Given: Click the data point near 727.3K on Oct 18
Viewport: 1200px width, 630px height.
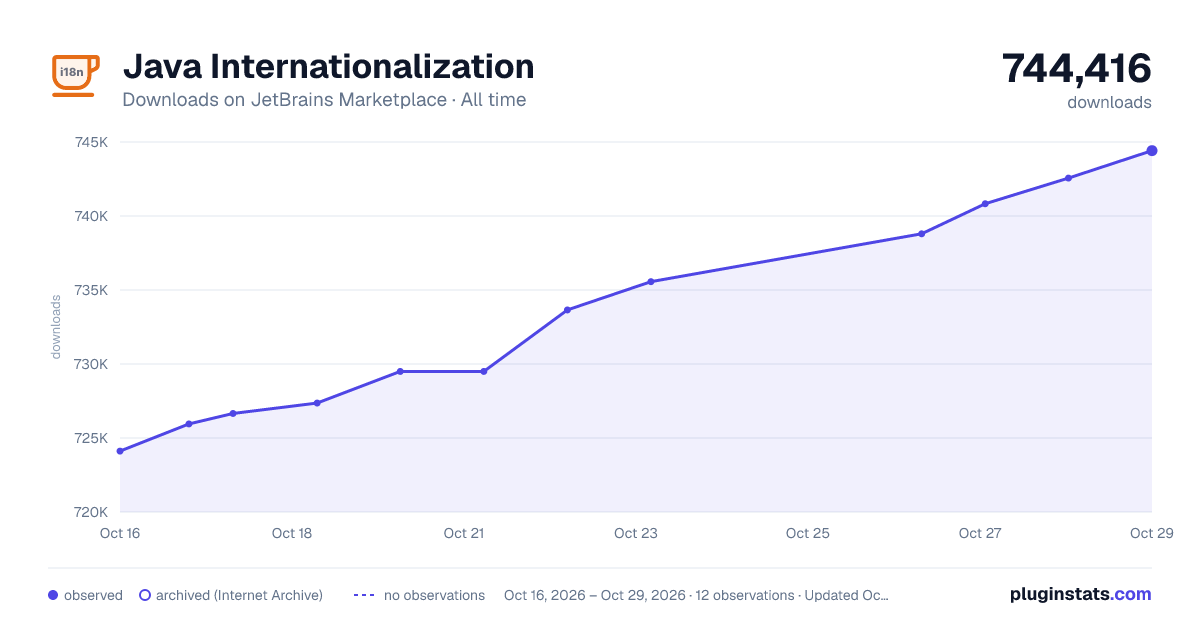Looking at the screenshot, I should (317, 403).
